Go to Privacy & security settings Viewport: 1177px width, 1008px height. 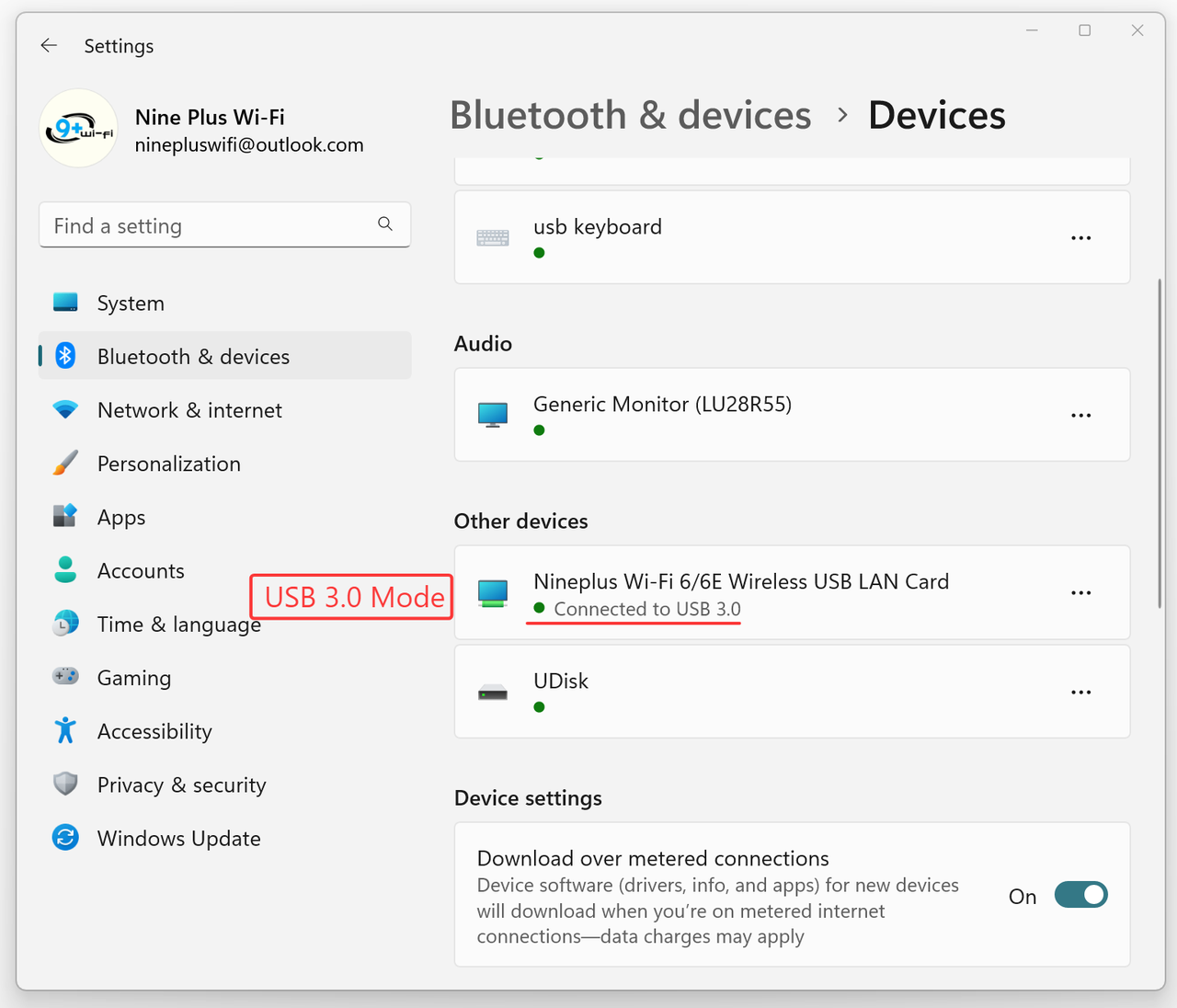[x=224, y=784]
